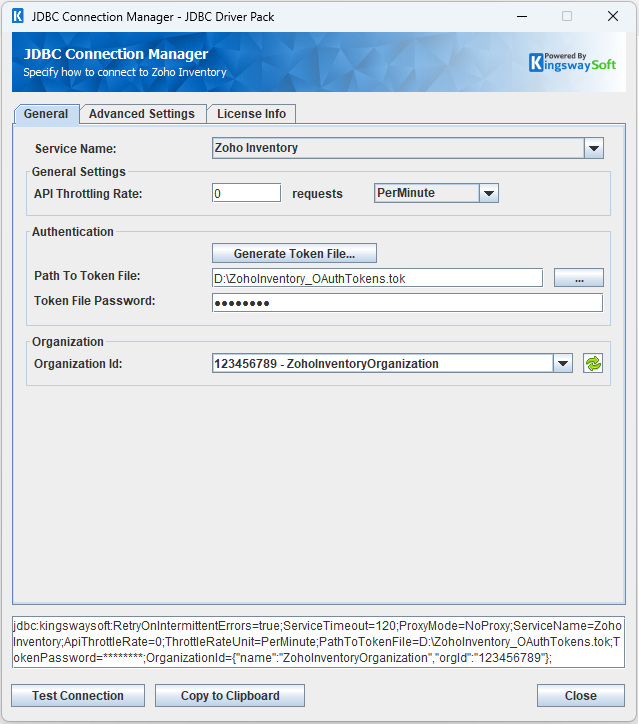Click the Token File Password field

[407, 303]
